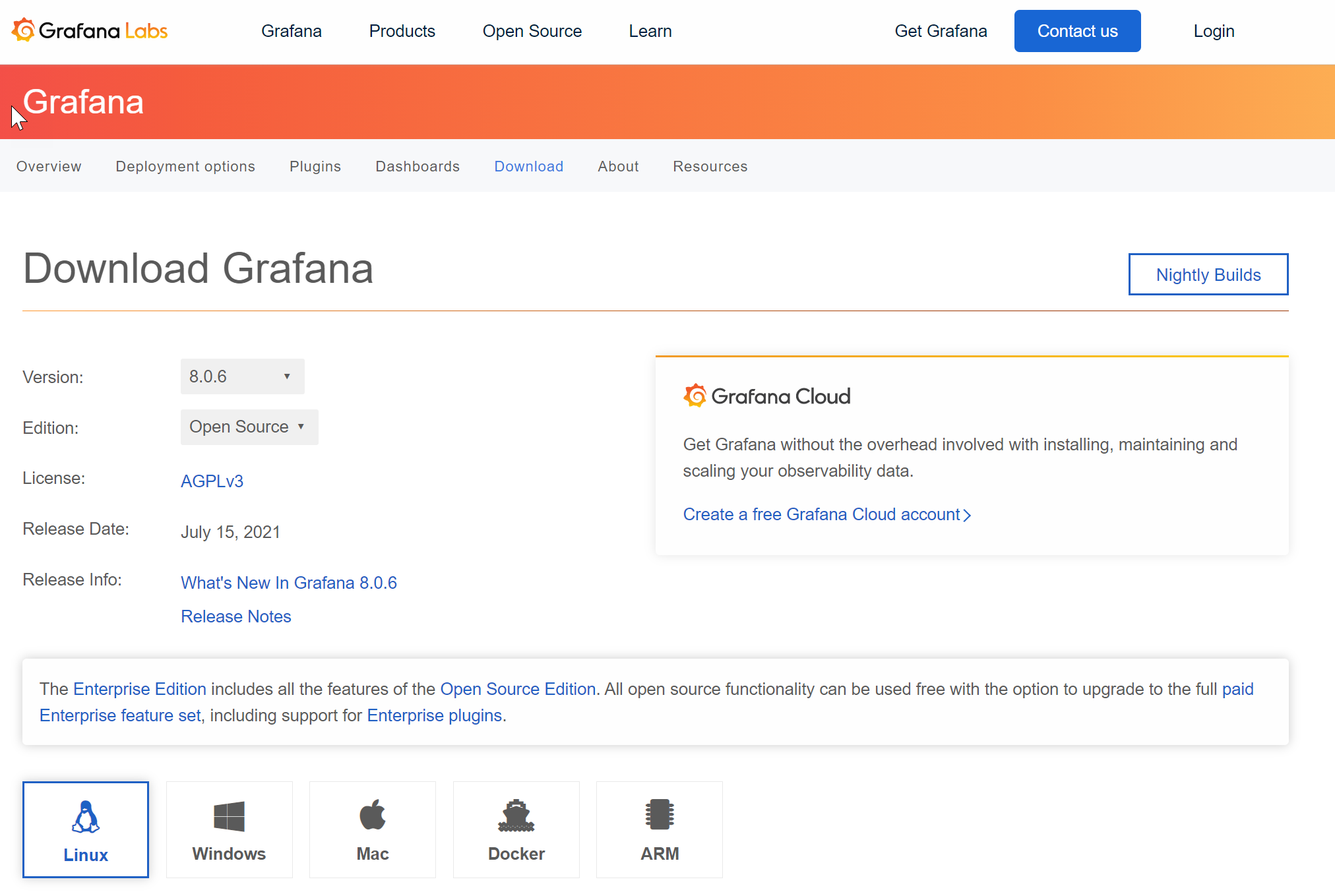Open What's New In Grafana 8.0.6
The width and height of the screenshot is (1335, 896).
pos(289,583)
